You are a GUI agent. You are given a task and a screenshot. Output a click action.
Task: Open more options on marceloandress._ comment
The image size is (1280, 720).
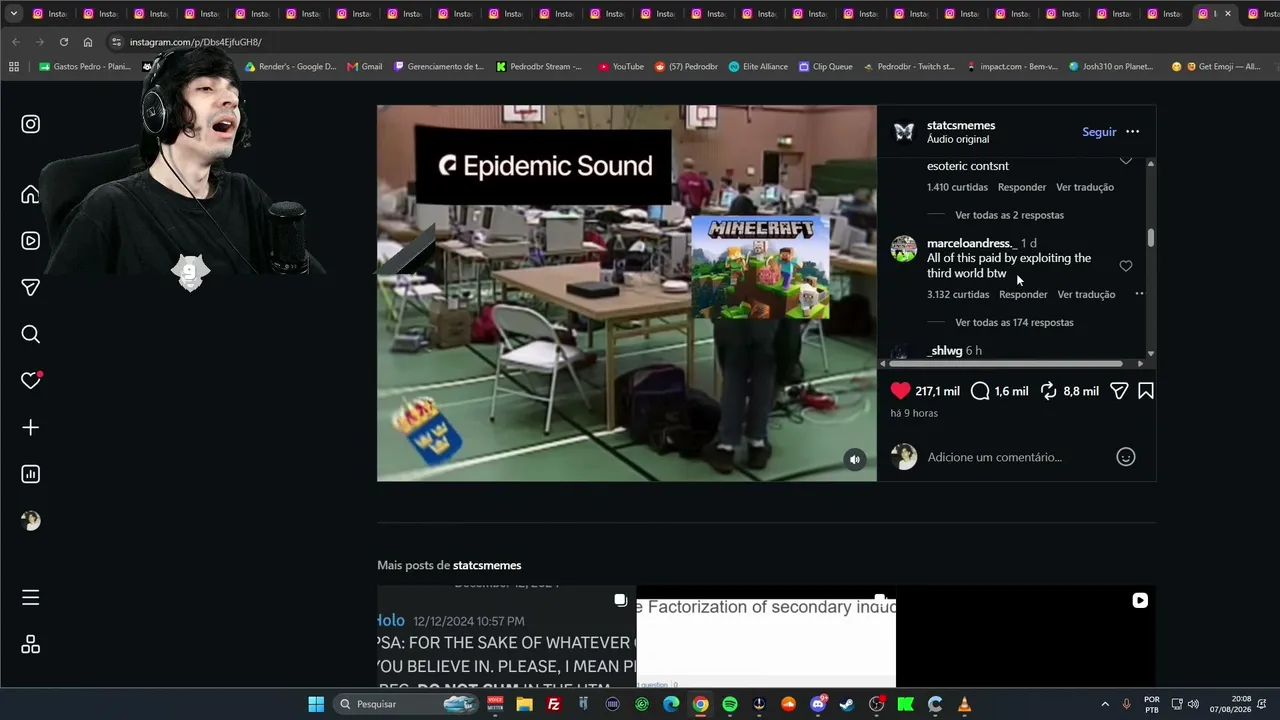click(1139, 294)
